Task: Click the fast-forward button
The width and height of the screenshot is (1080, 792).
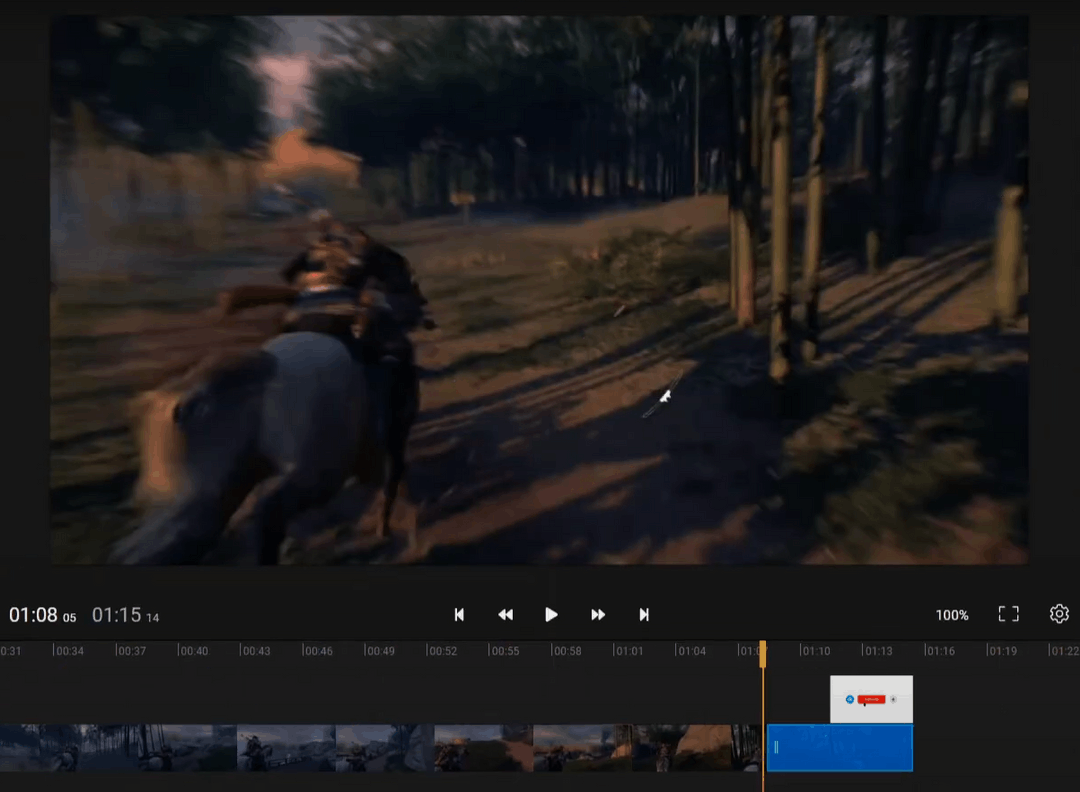Action: pyautogui.click(x=598, y=614)
